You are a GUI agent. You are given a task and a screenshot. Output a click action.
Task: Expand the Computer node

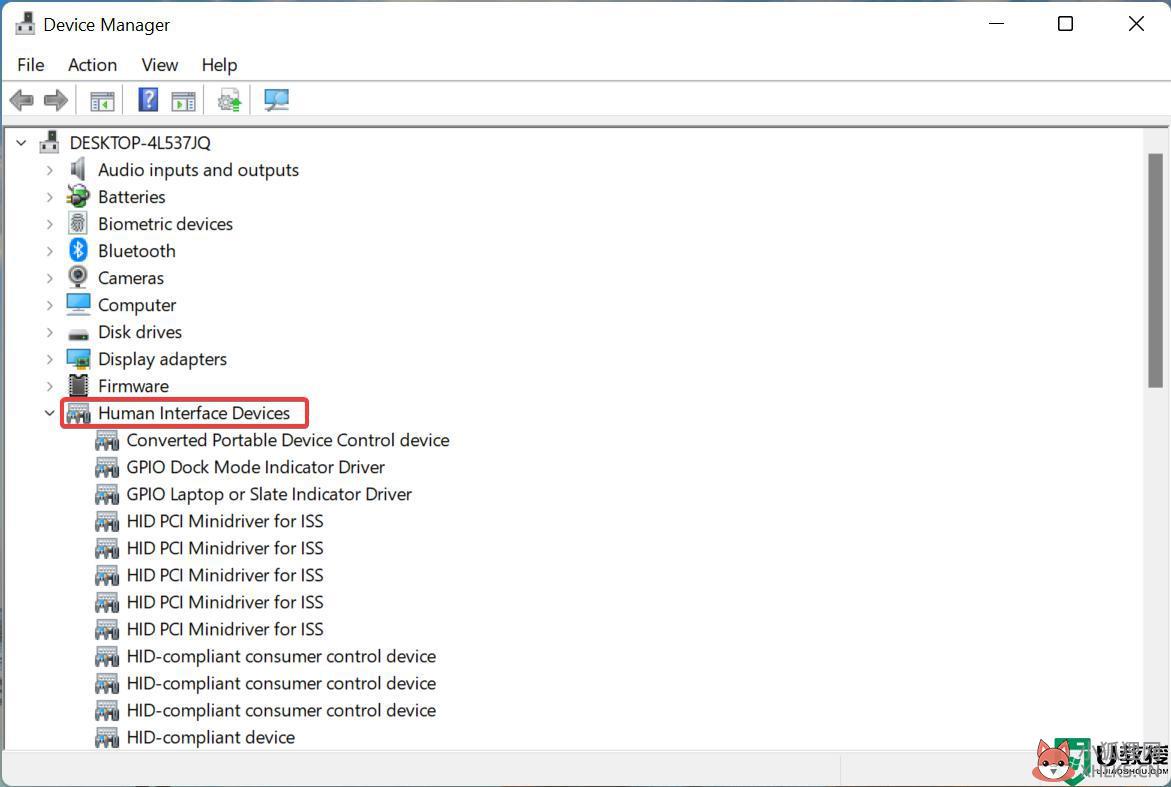tap(49, 305)
